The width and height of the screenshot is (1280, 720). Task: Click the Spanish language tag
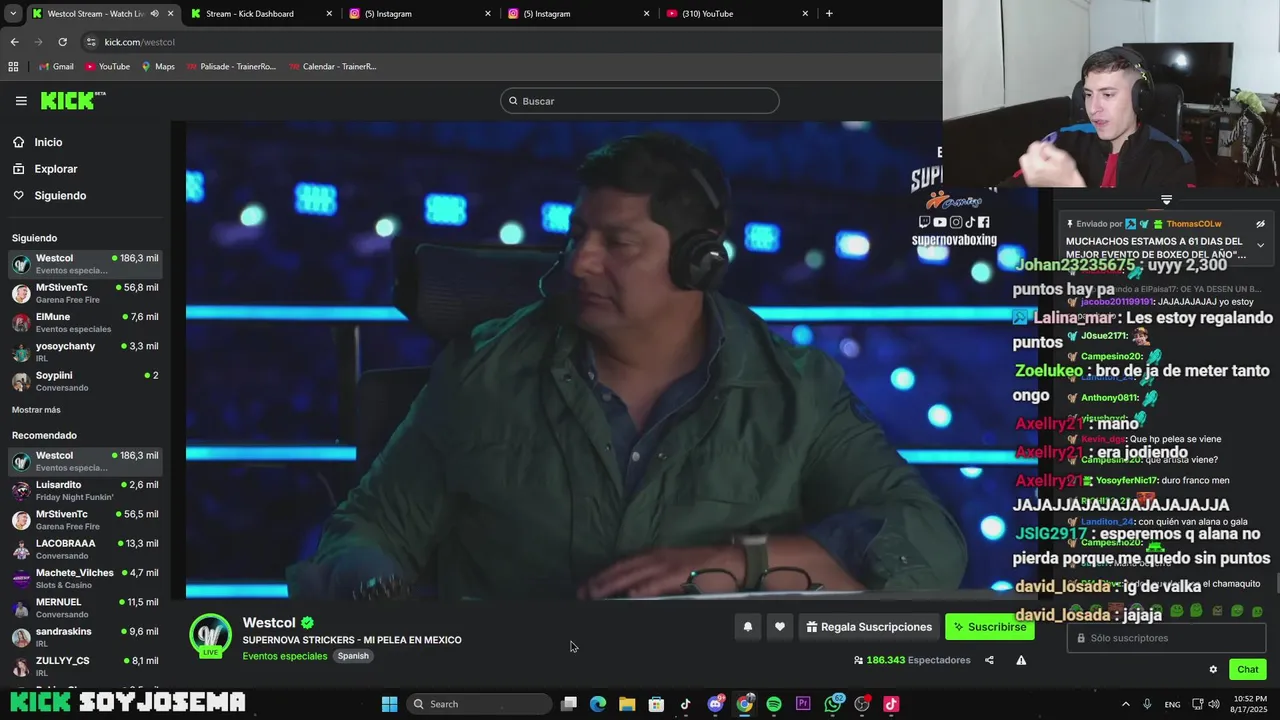(353, 656)
